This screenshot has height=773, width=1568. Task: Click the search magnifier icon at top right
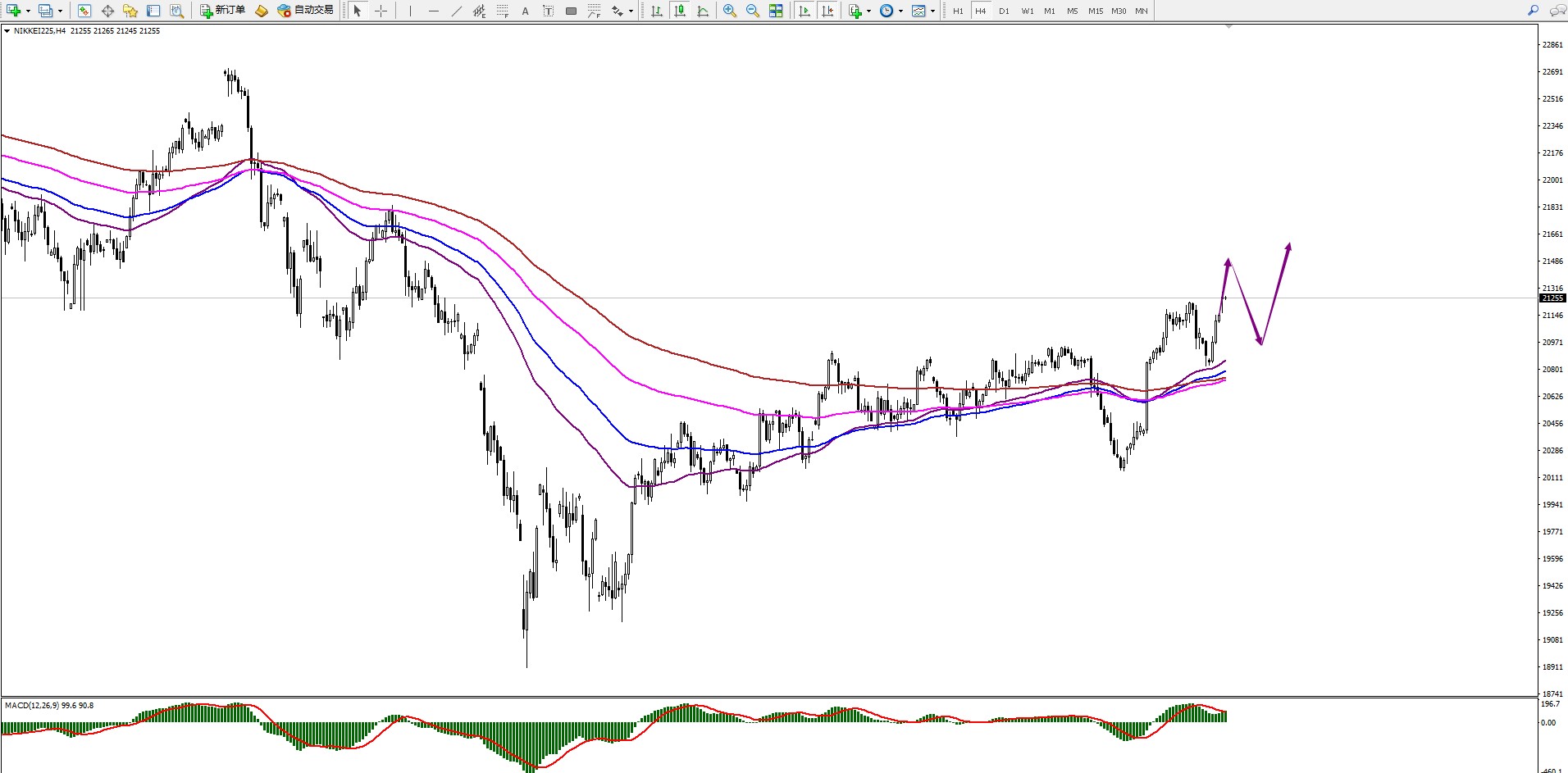1533,11
